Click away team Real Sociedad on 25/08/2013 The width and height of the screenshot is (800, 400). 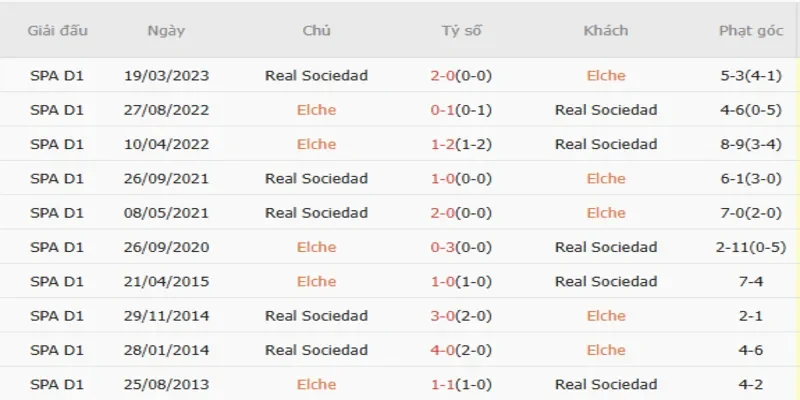606,384
